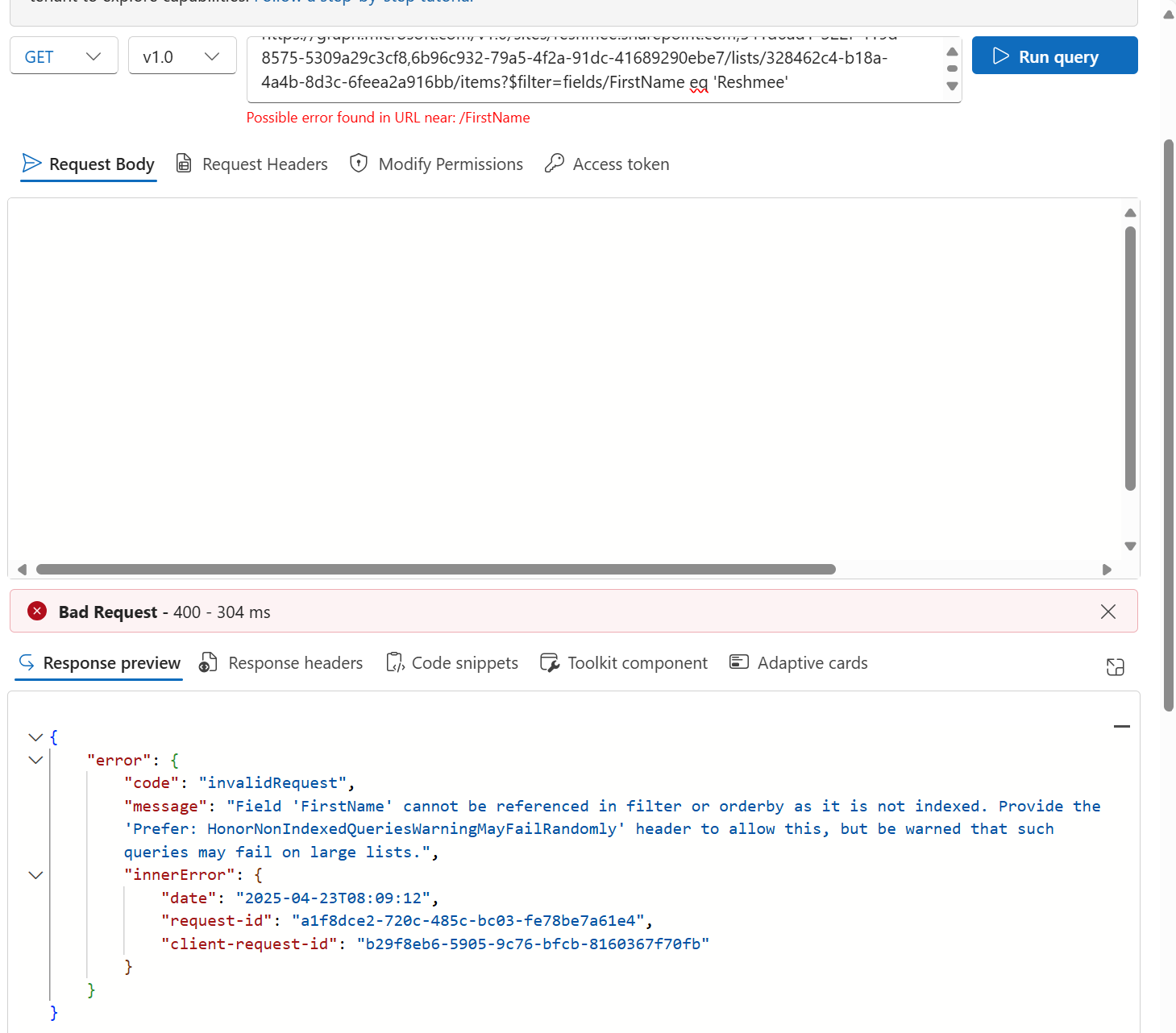1176x1033 pixels.
Task: Click the request body horizontal scrollbar
Action: pos(436,569)
